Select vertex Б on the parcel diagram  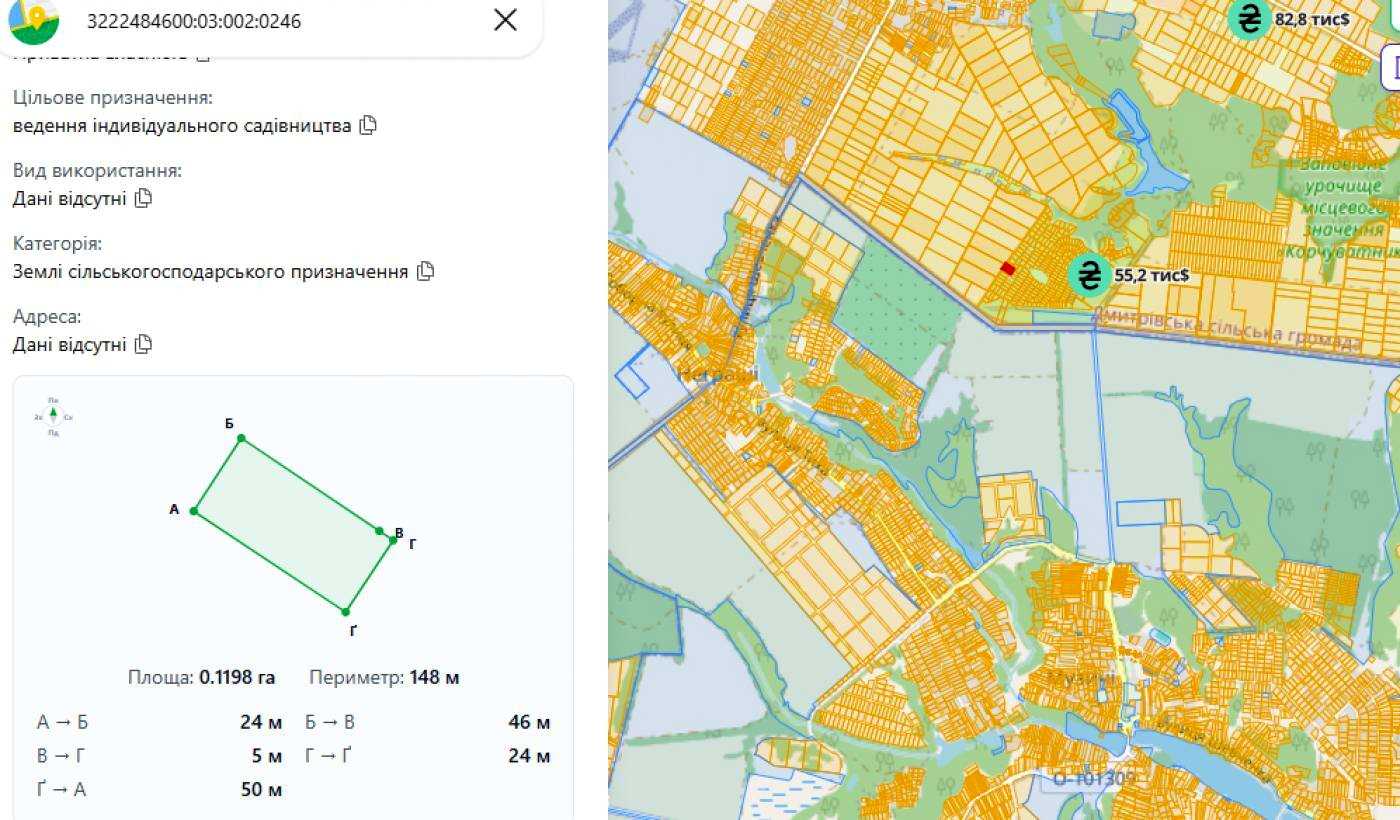(241, 438)
